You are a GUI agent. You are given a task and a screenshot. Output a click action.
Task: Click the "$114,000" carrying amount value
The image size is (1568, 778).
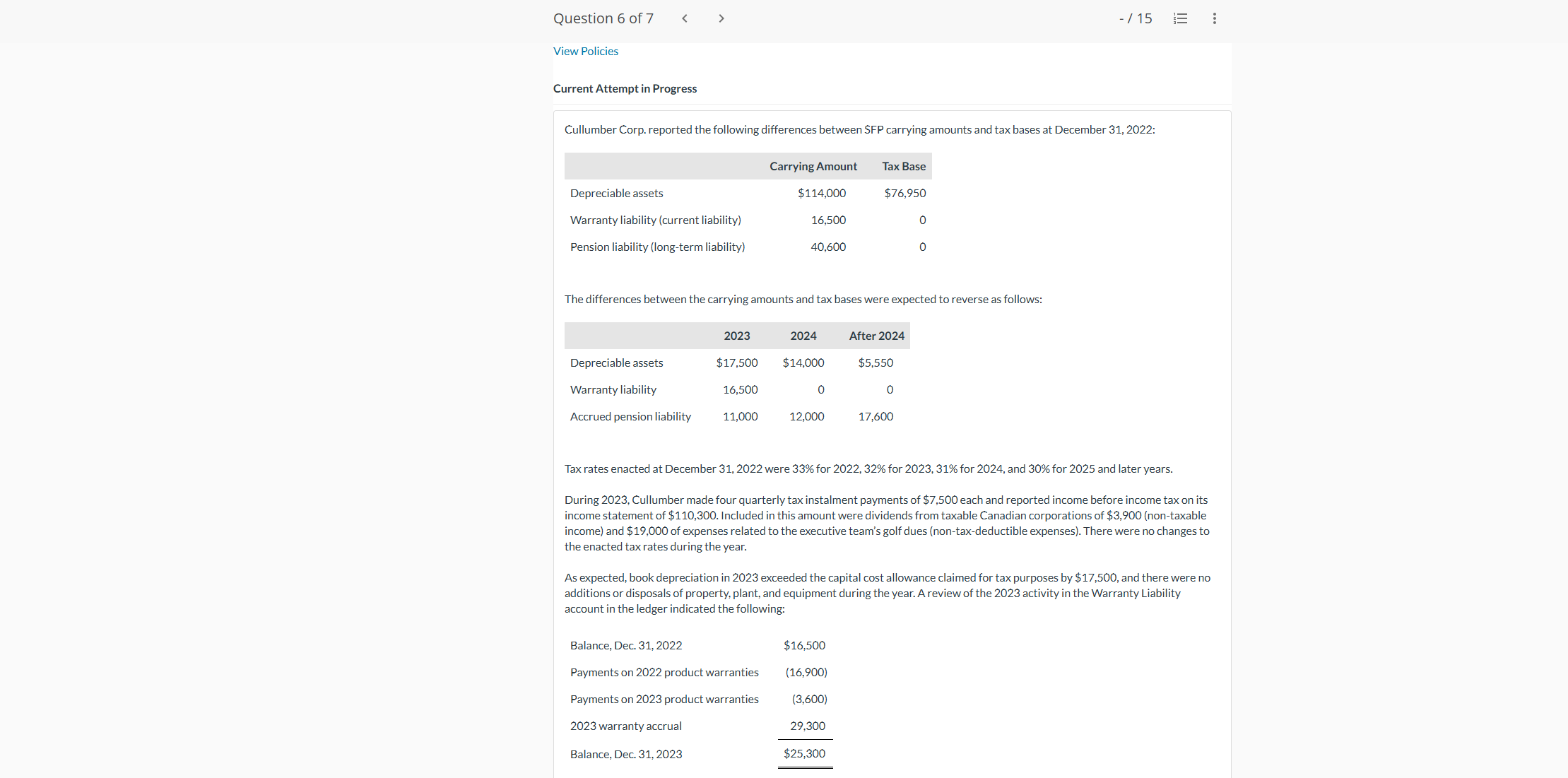click(x=822, y=192)
